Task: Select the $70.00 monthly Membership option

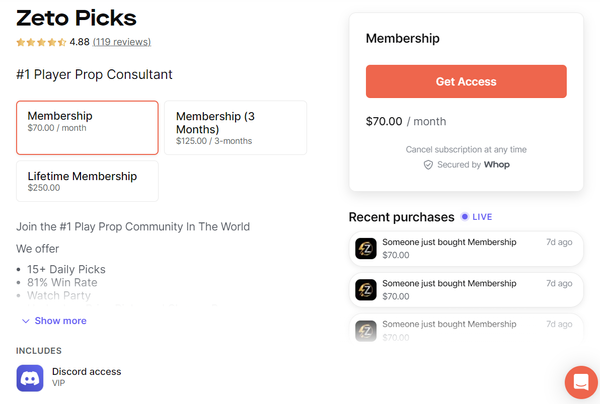Action: tap(87, 127)
